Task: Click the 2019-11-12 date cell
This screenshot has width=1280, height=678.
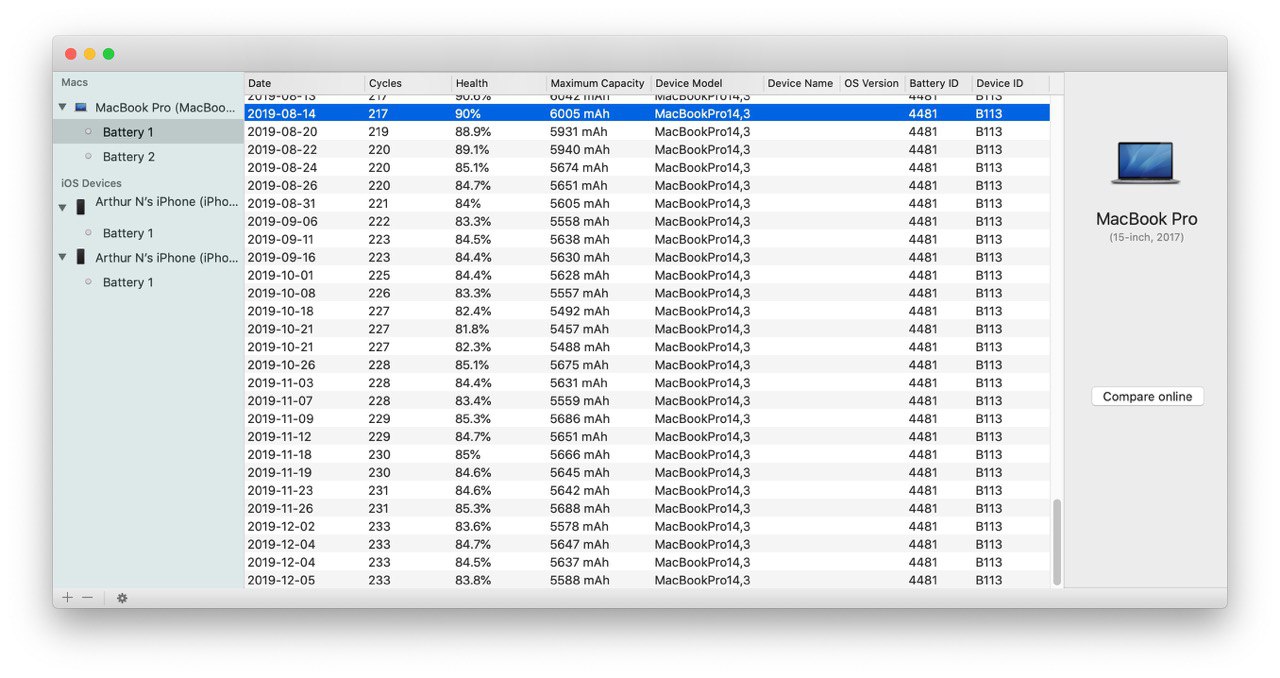Action: click(x=282, y=437)
